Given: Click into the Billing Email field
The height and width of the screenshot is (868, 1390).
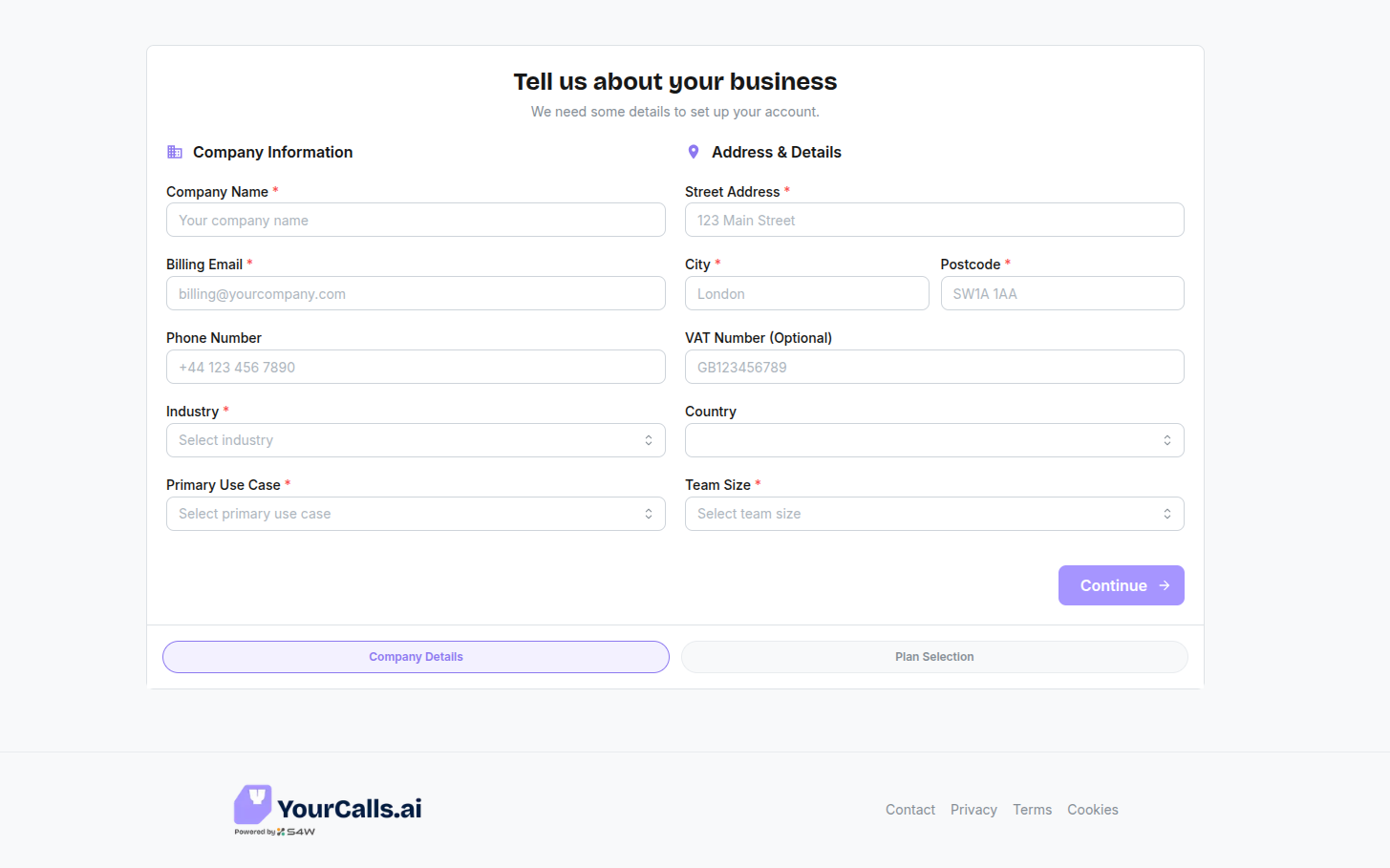Looking at the screenshot, I should (416, 293).
